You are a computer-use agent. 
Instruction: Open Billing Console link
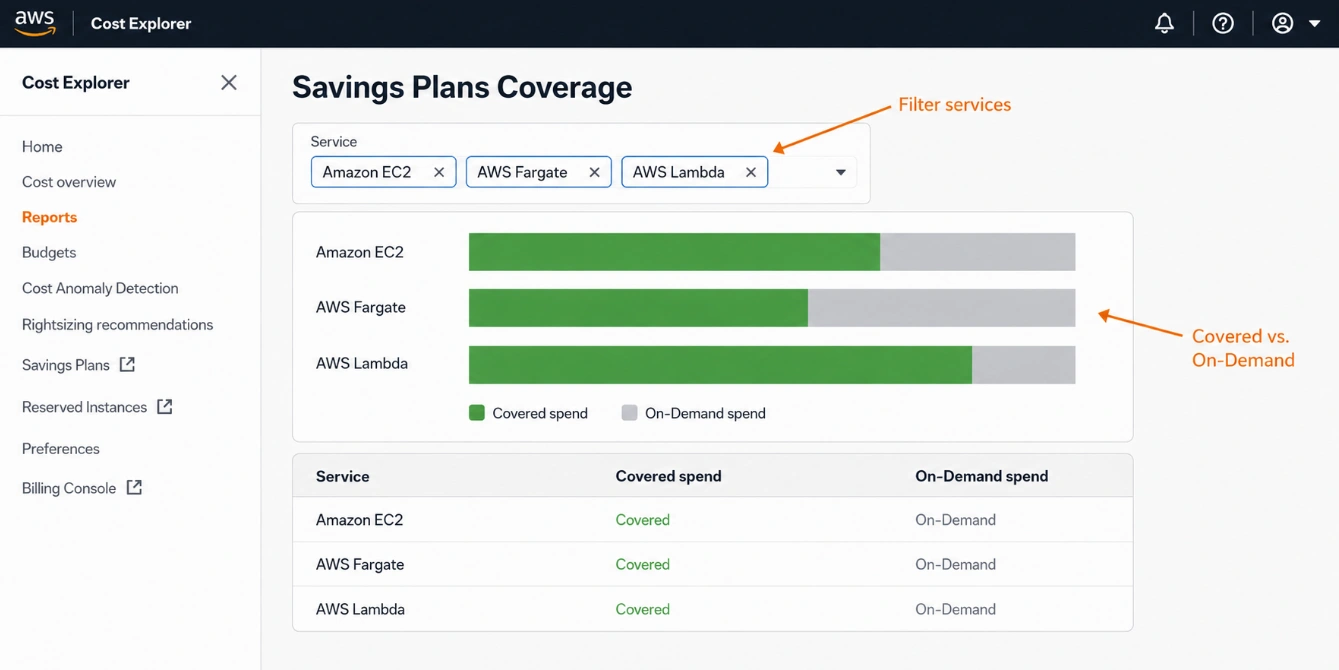[x=69, y=488]
